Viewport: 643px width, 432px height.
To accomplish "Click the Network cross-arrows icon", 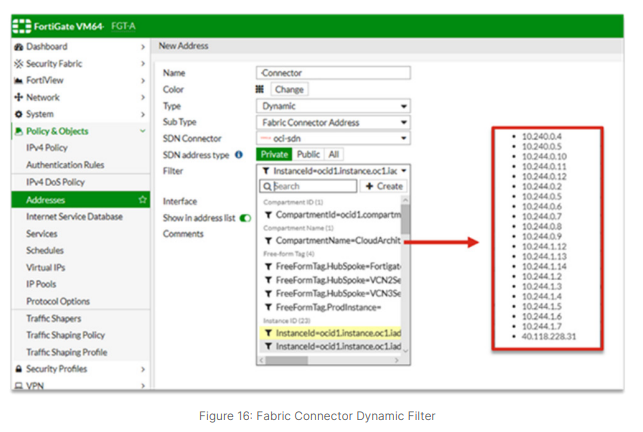I will pos(18,97).
